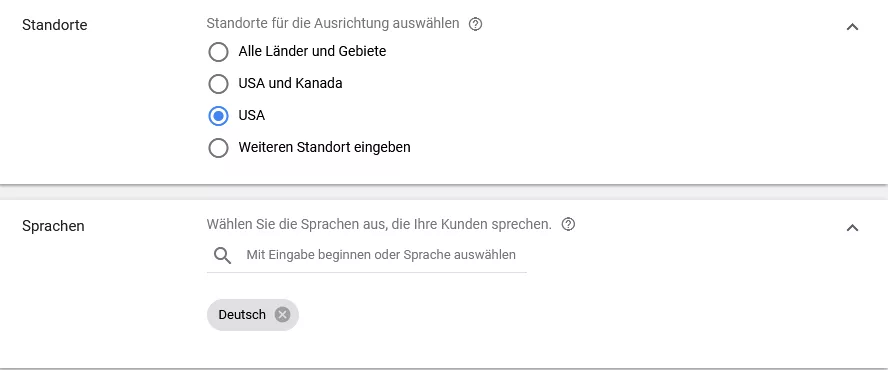The width and height of the screenshot is (888, 370).
Task: Click the magnifier search icon under Sprachen
Action: [222, 256]
